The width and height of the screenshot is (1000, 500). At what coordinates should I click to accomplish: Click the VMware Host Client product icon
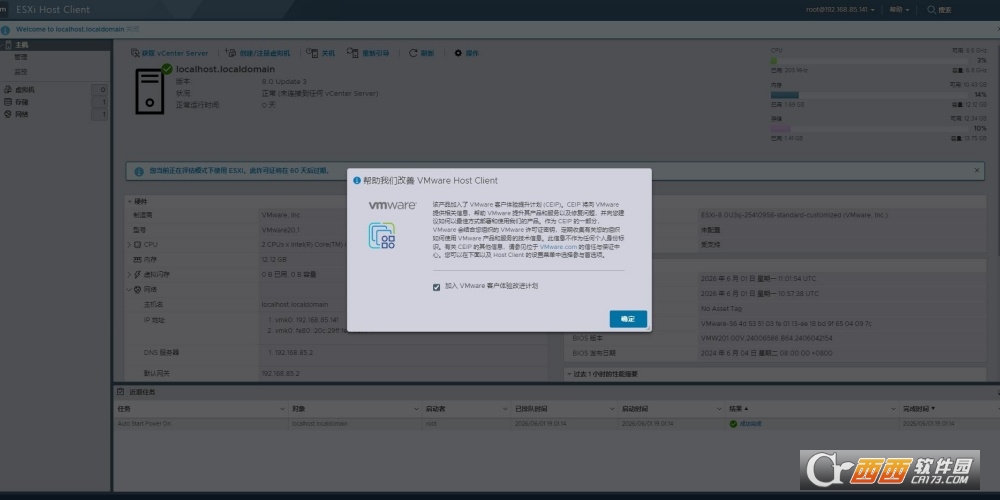click(382, 235)
